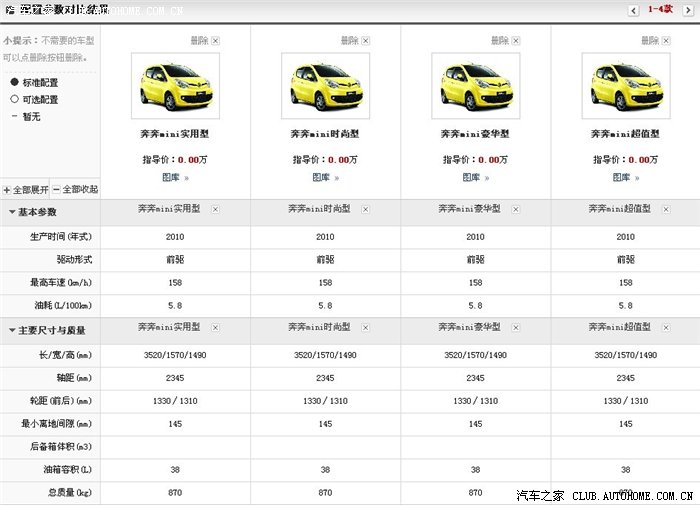Go to previous models with left arrow
700x505 pixels.
coord(633,10)
